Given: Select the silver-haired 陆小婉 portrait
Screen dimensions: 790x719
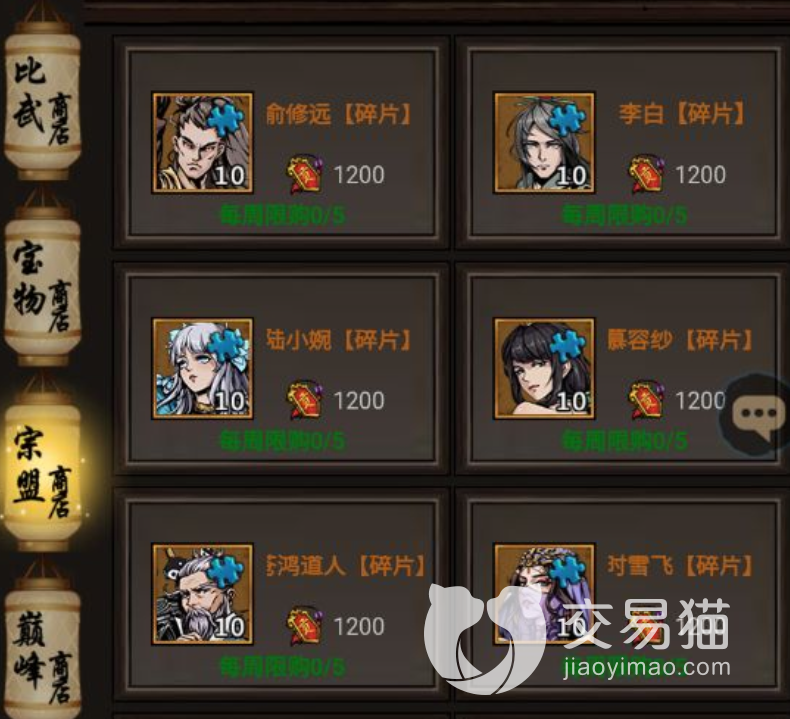Looking at the screenshot, I should coord(202,368).
